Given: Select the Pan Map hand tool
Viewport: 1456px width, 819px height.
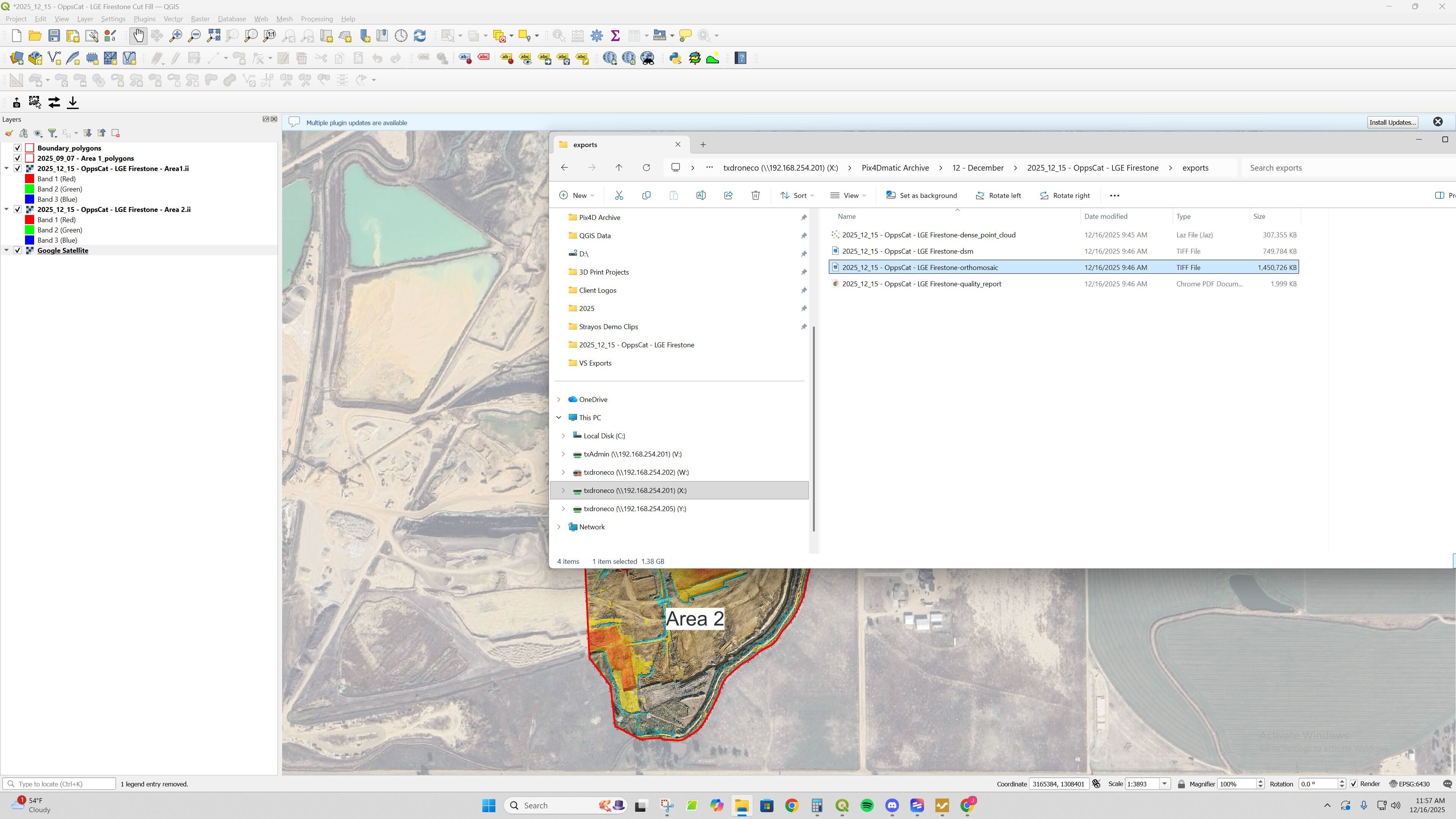Looking at the screenshot, I should click(138, 36).
